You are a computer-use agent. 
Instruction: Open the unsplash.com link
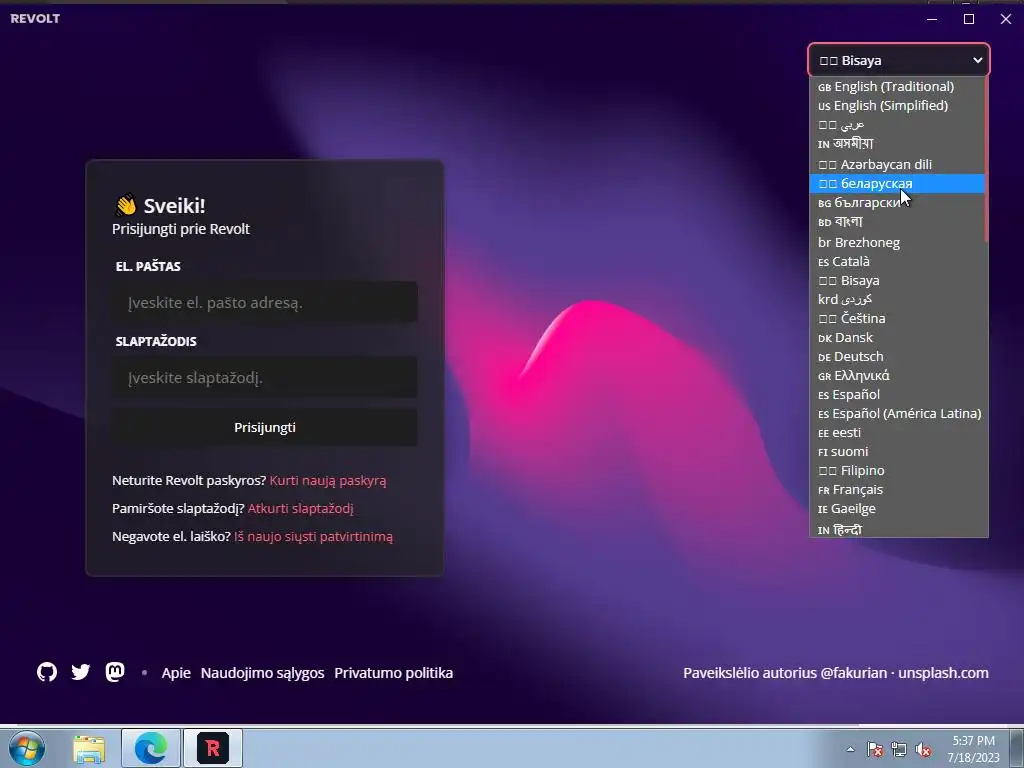point(943,673)
